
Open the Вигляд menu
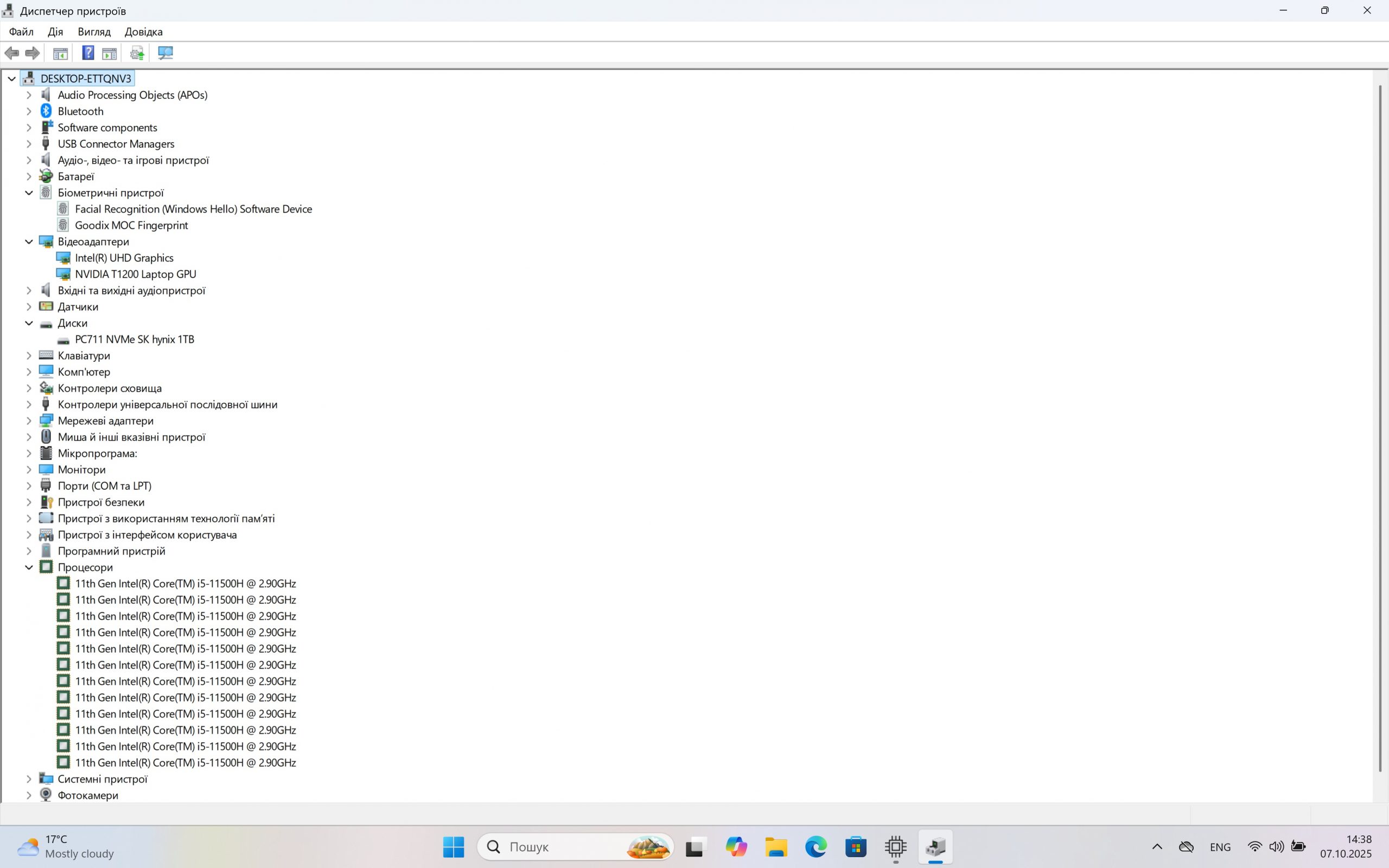(x=94, y=31)
